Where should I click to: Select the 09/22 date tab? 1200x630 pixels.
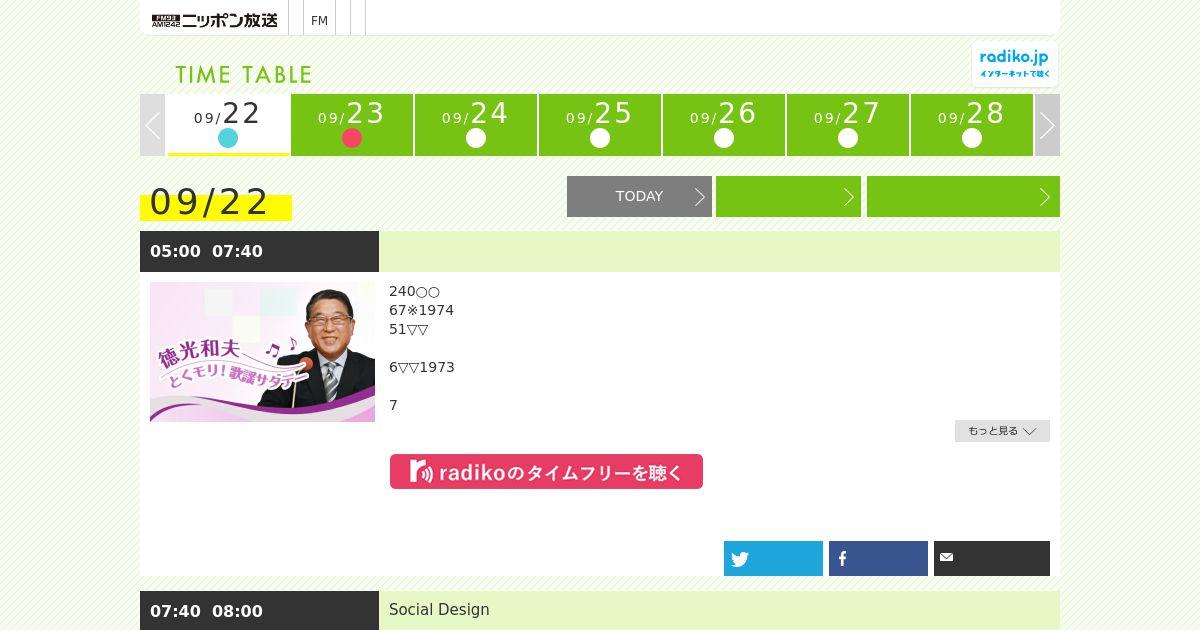tap(228, 125)
